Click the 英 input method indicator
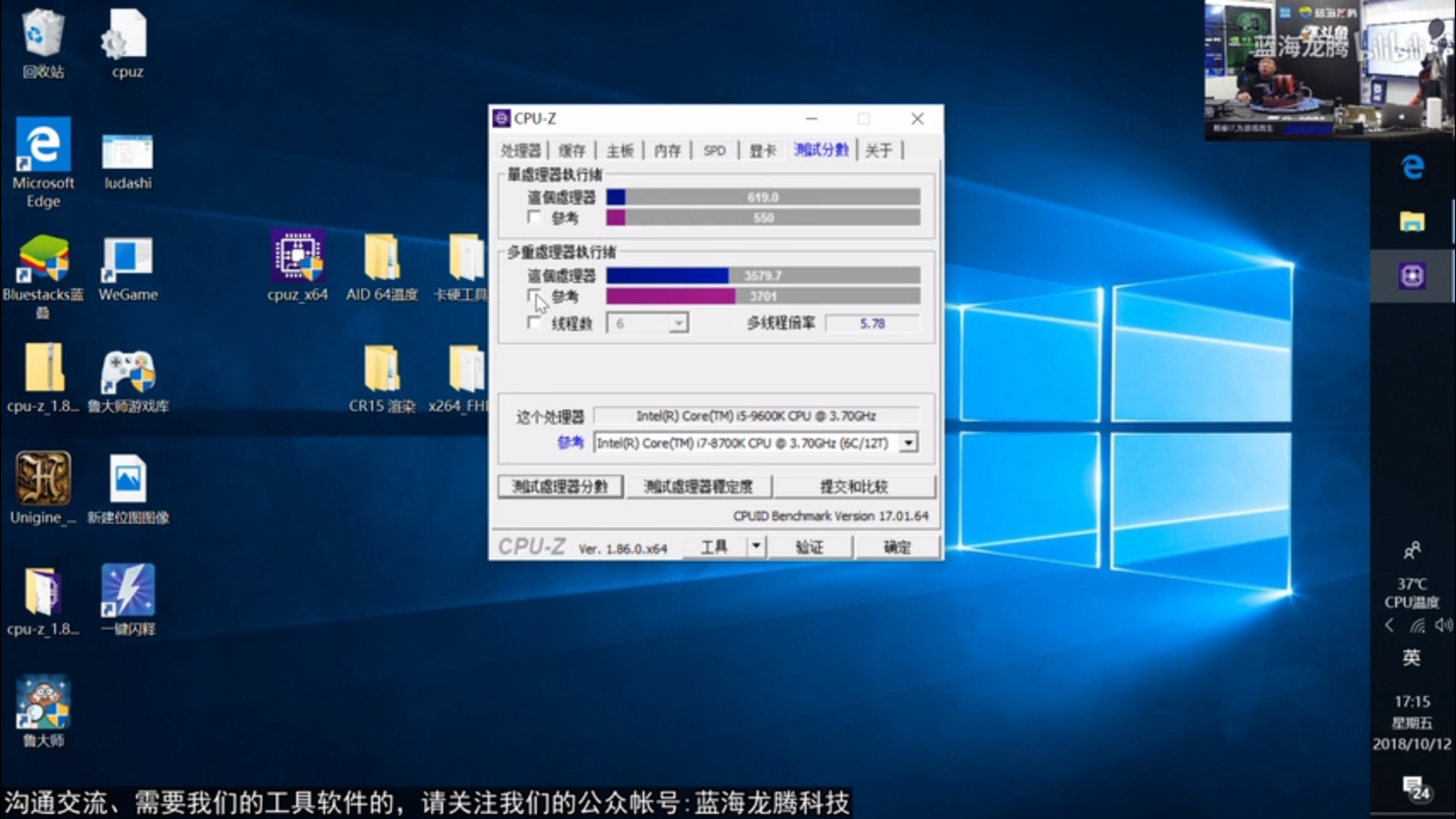1456x819 pixels. (x=1412, y=658)
